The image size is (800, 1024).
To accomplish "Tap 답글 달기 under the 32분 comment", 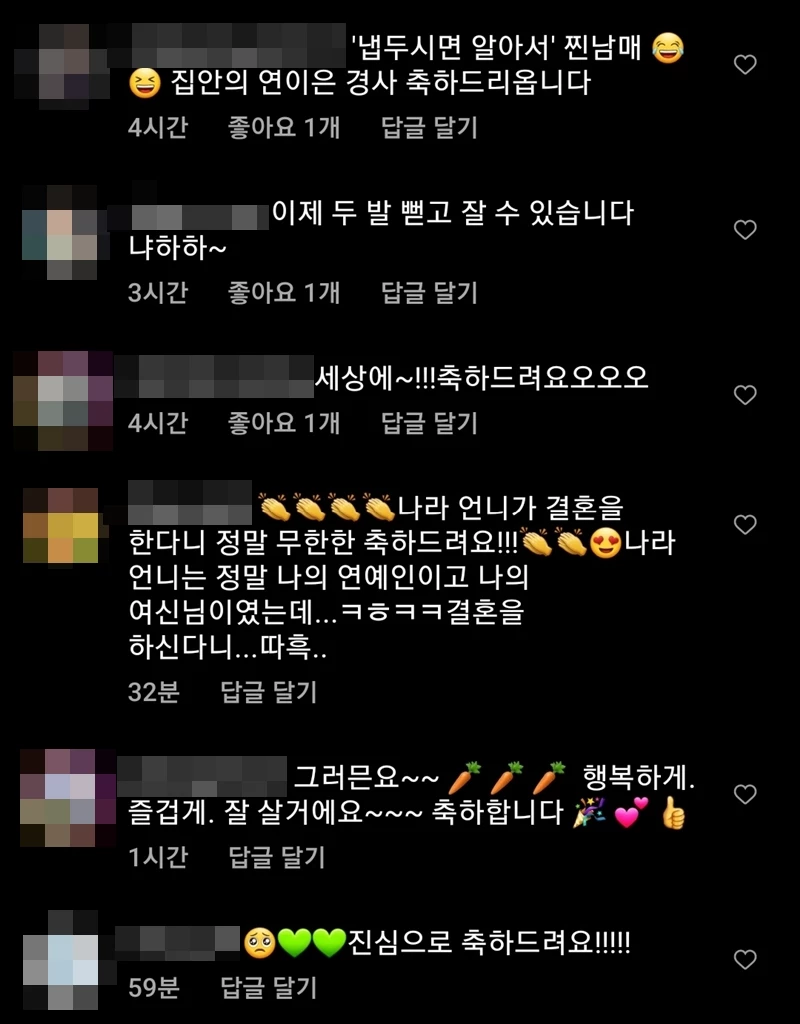I will pyautogui.click(x=268, y=692).
